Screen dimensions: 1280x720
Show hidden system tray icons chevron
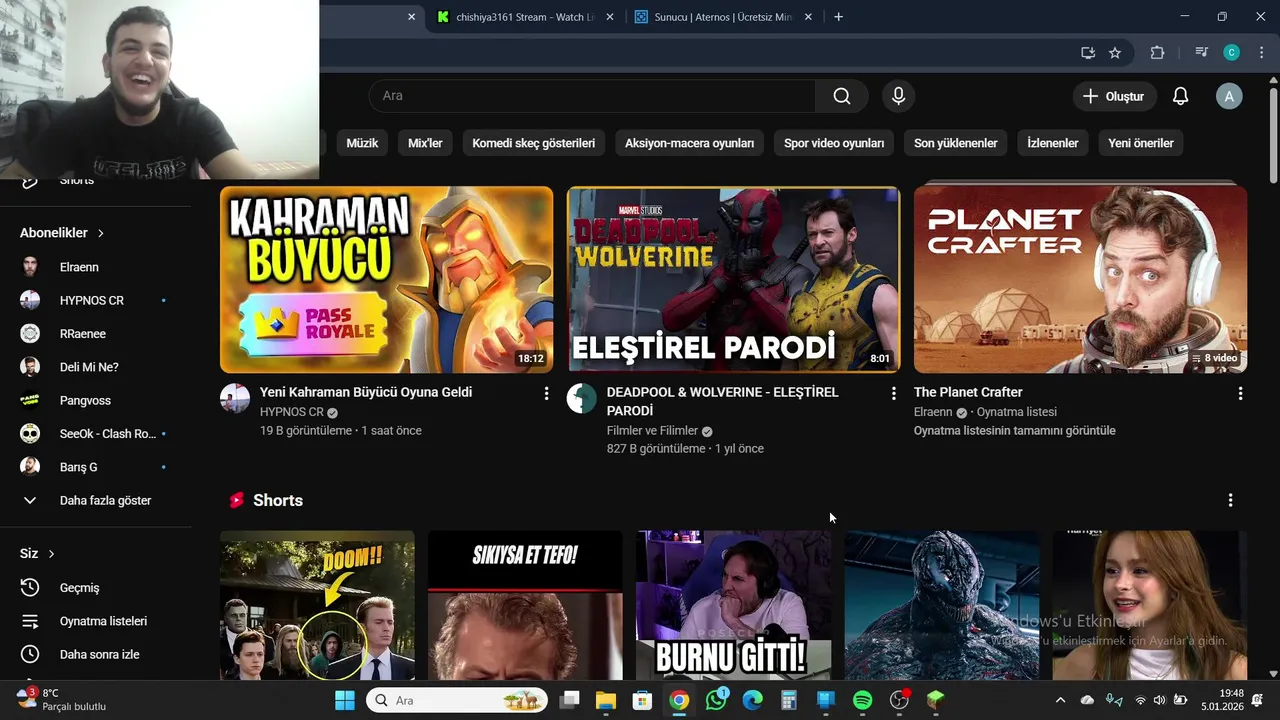pos(1060,700)
